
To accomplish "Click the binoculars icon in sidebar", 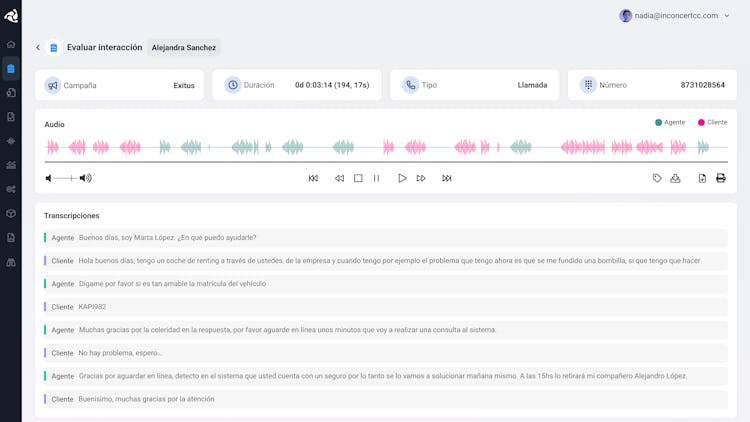I will [x=11, y=262].
